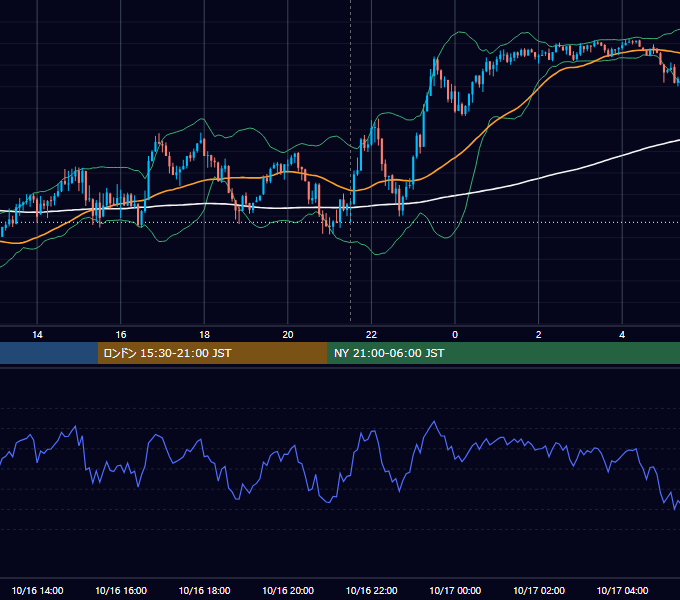Click the 10/16 22:00 date label
This screenshot has width=680, height=600.
[x=371, y=590]
